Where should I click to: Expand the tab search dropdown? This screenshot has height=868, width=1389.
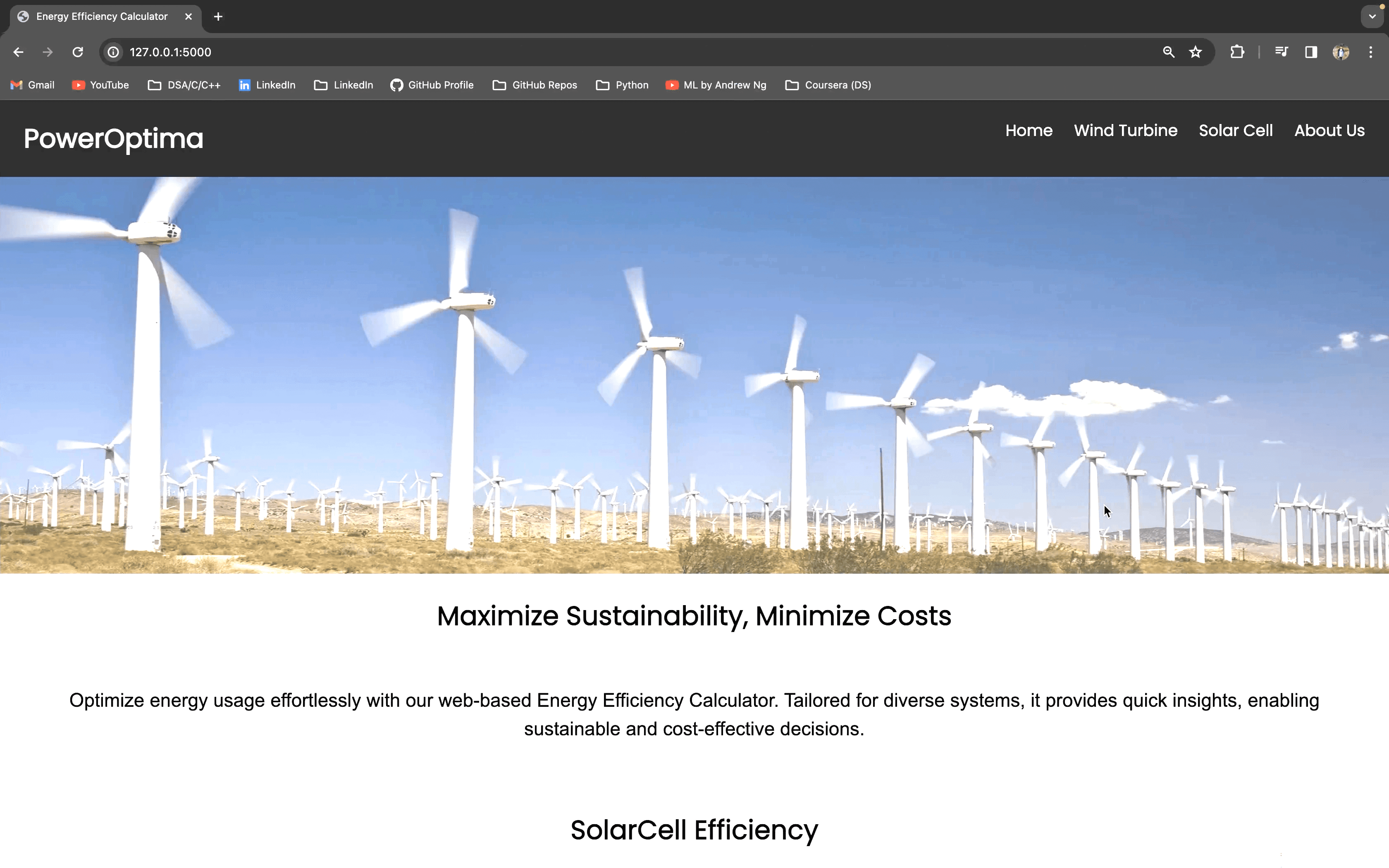tap(1372, 17)
